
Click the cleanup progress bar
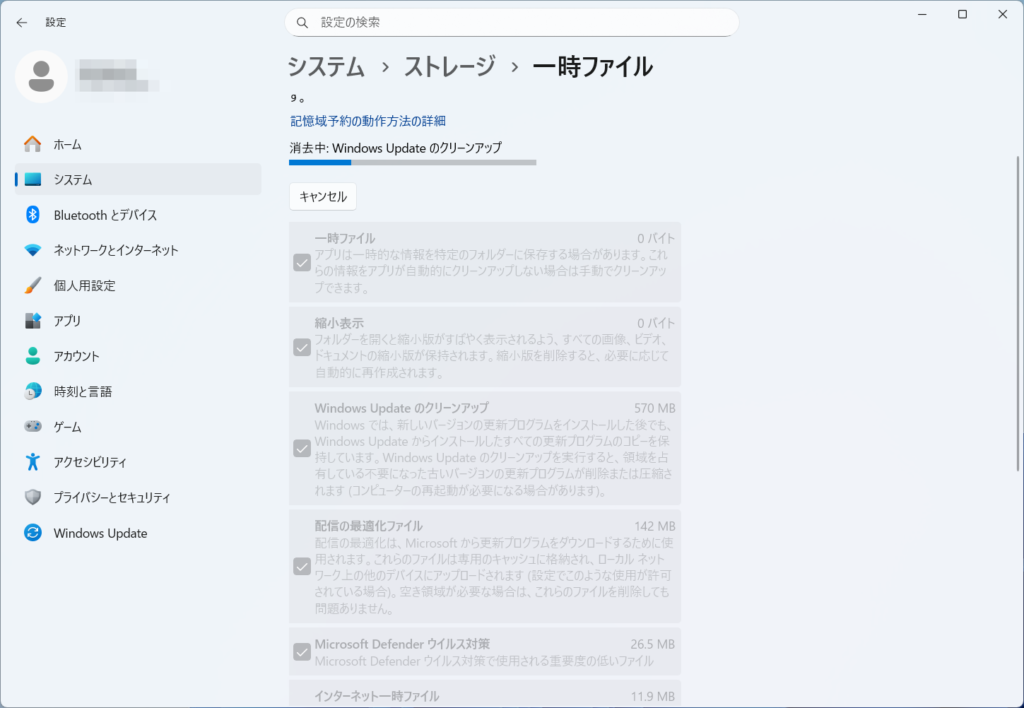point(412,162)
